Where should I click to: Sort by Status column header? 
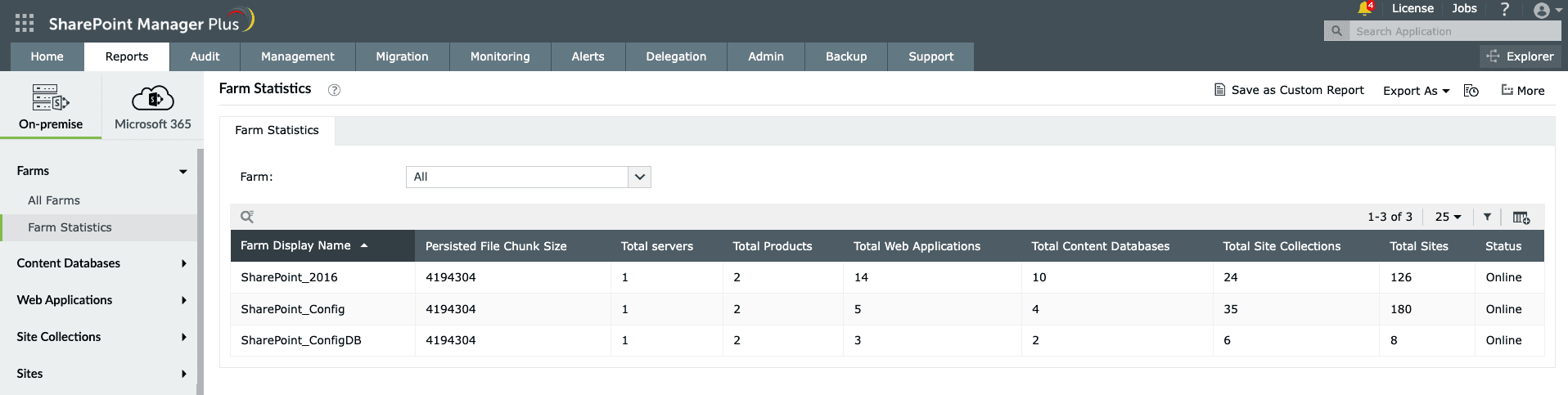(x=1503, y=246)
